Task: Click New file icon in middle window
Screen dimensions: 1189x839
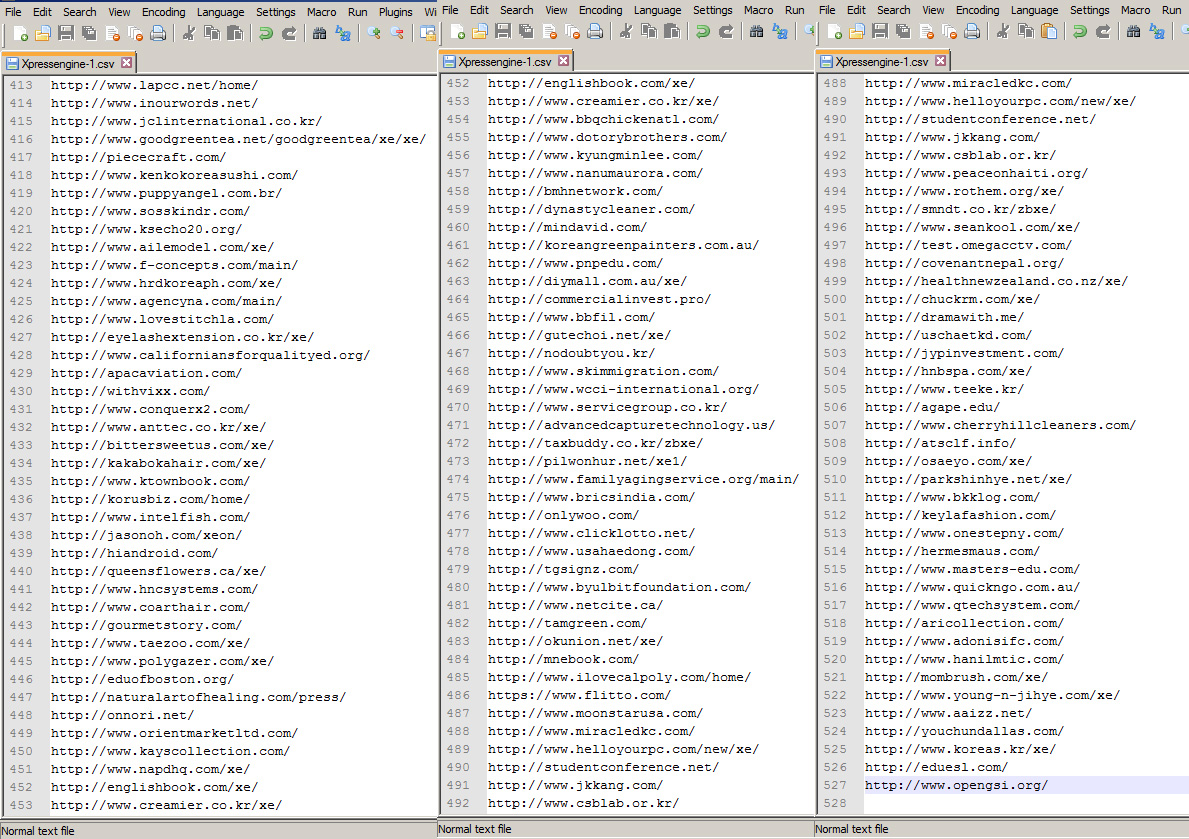Action: coord(457,31)
